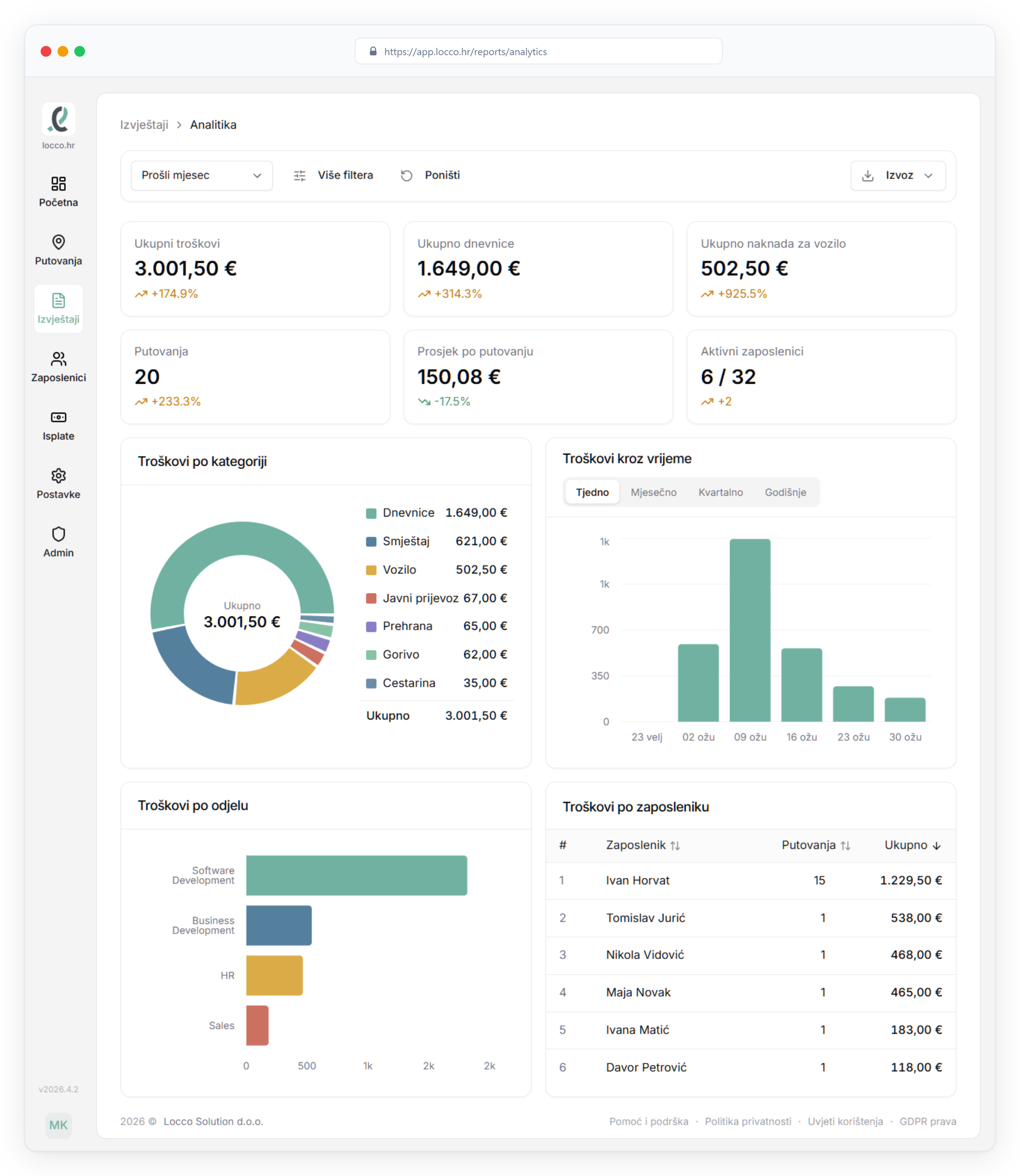The image size is (1020, 1176).
Task: Toggle Ukupno column sort direction
Action: 936,845
